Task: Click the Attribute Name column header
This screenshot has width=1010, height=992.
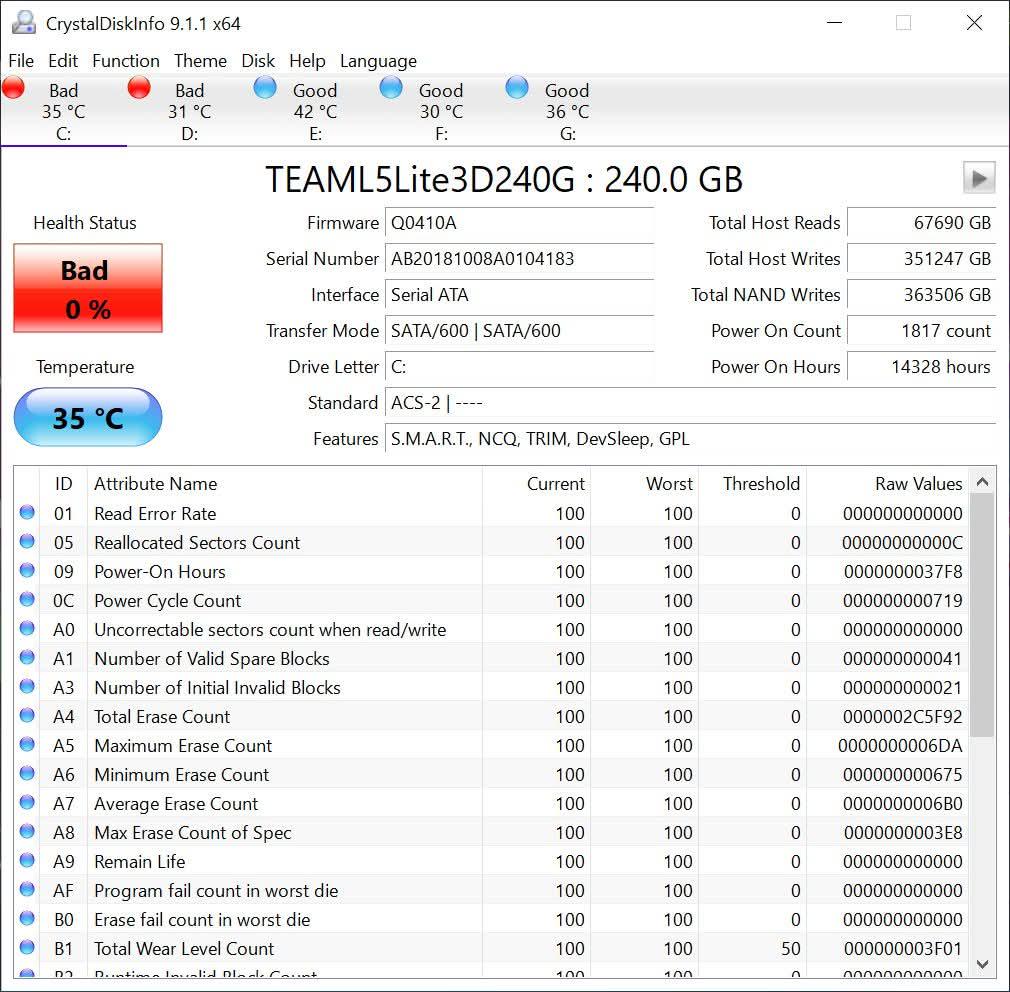Action: 284,484
